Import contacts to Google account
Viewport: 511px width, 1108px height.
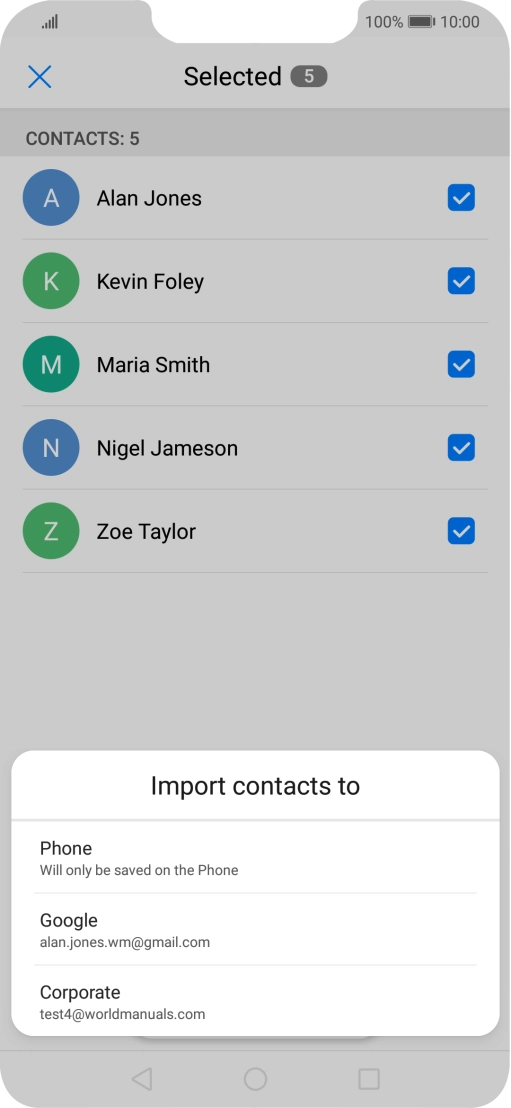pyautogui.click(x=255, y=929)
